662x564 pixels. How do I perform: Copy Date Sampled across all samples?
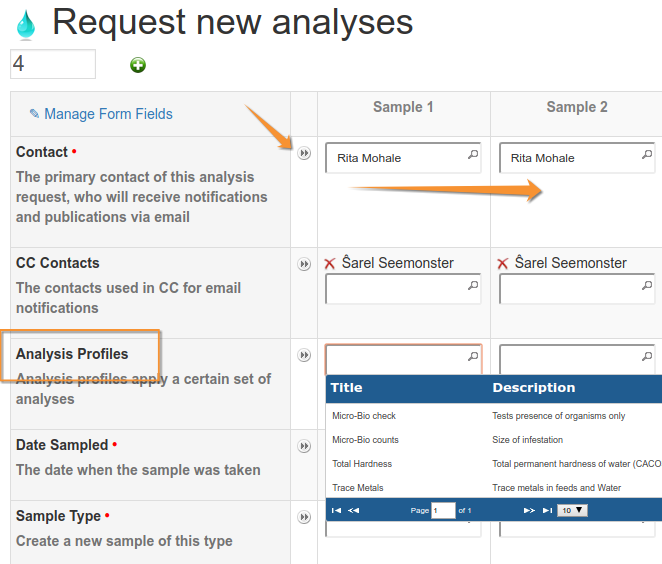304,446
